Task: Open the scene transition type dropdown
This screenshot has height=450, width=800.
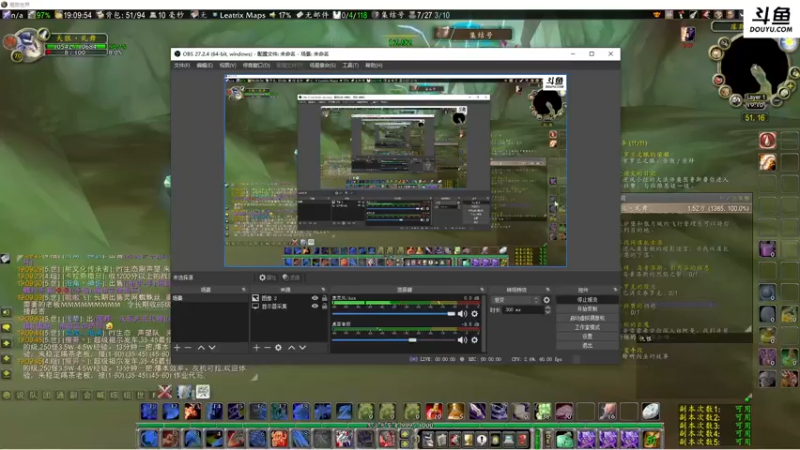Action: click(515, 300)
